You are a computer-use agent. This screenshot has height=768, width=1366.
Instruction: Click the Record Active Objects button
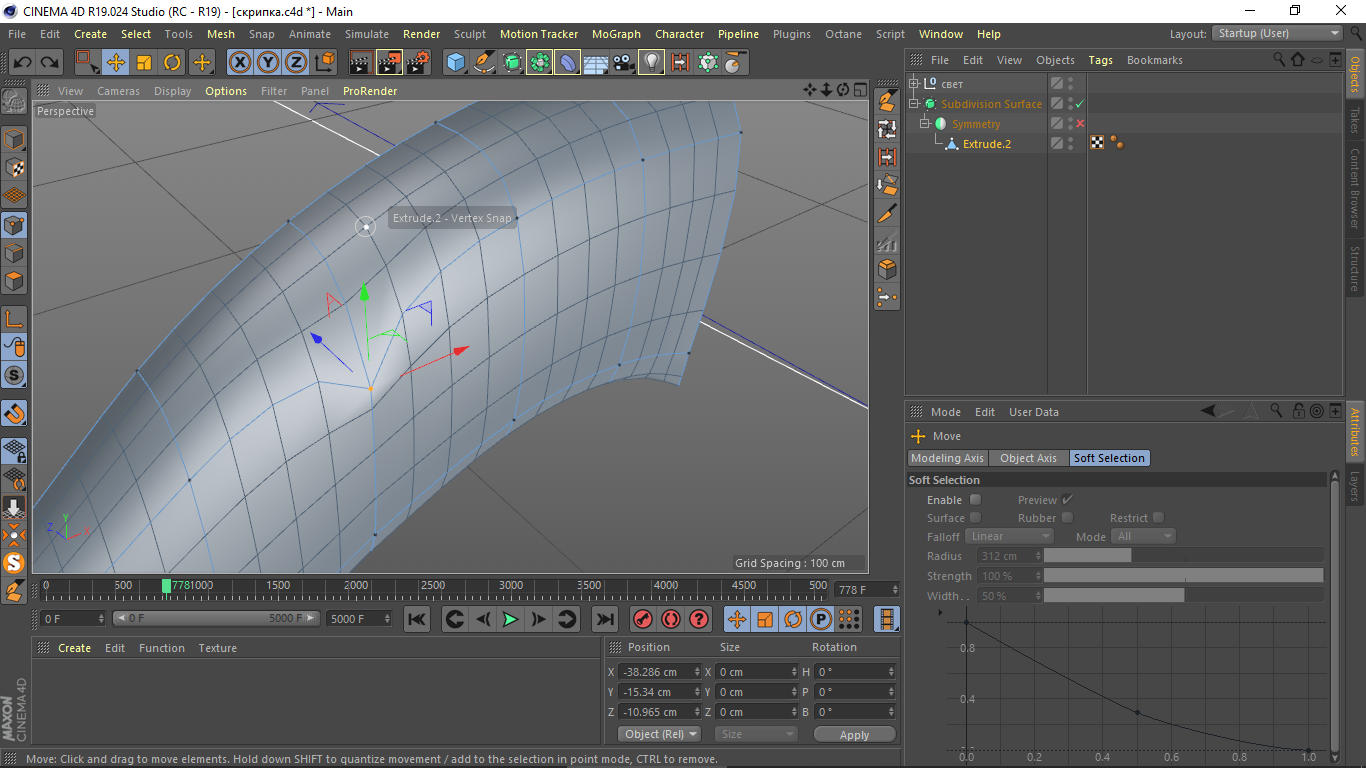pos(643,619)
